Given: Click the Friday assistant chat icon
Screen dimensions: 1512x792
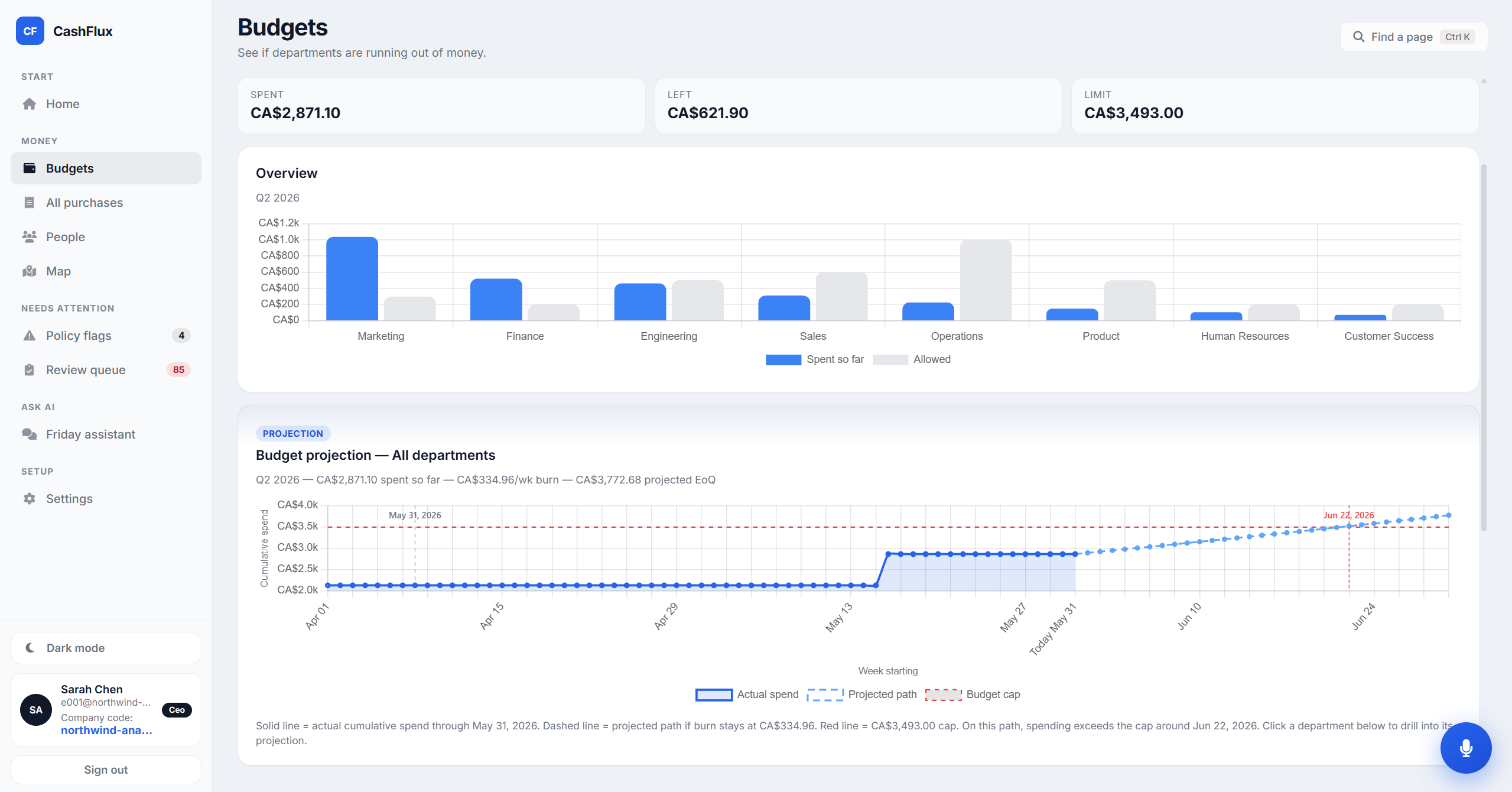Looking at the screenshot, I should [29, 434].
